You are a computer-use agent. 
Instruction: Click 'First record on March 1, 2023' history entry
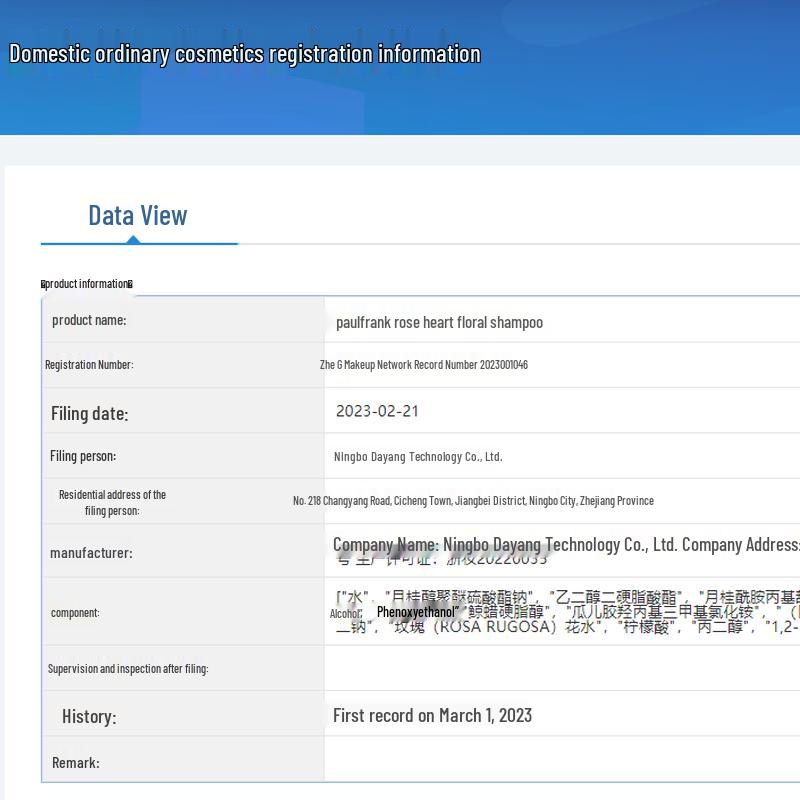point(432,715)
